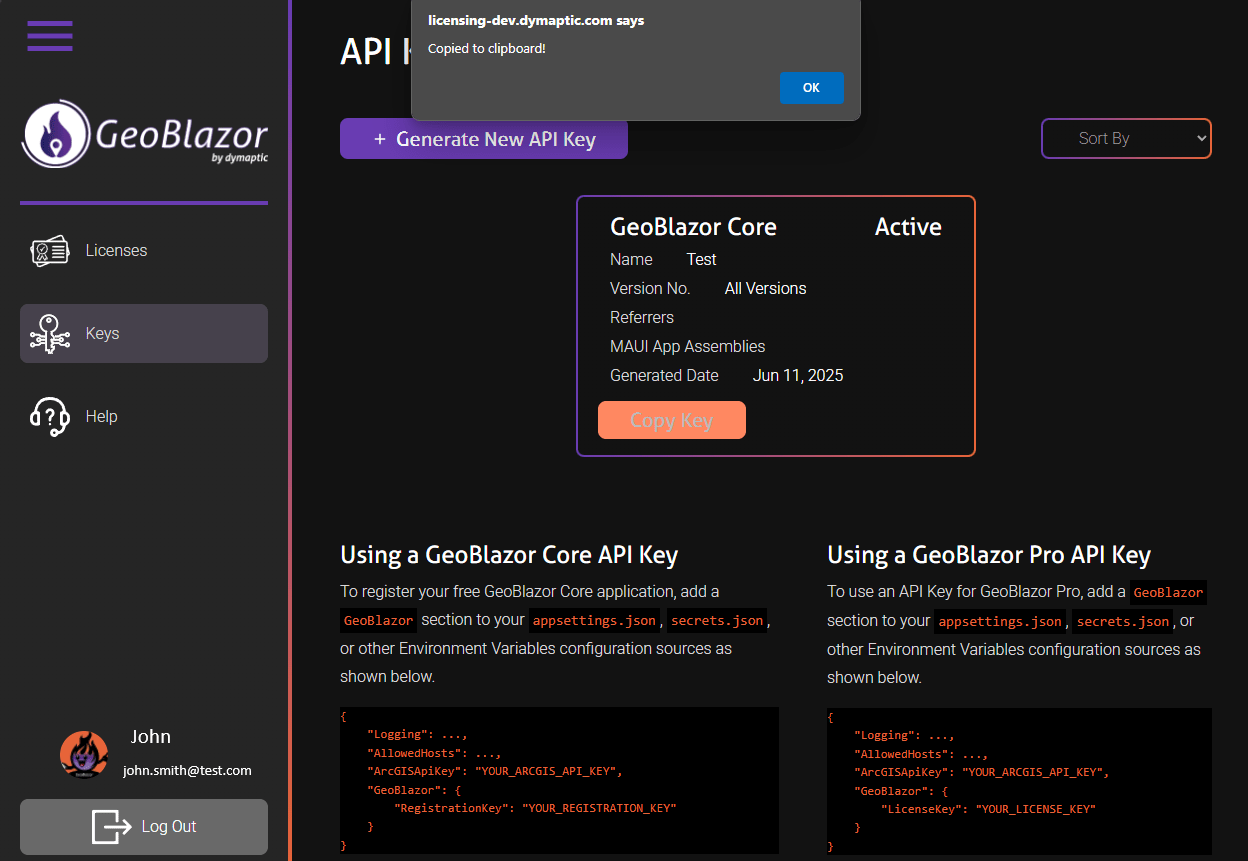Click the Keys icon in sidebar
Screen dimensions: 1248x861
[50, 334]
